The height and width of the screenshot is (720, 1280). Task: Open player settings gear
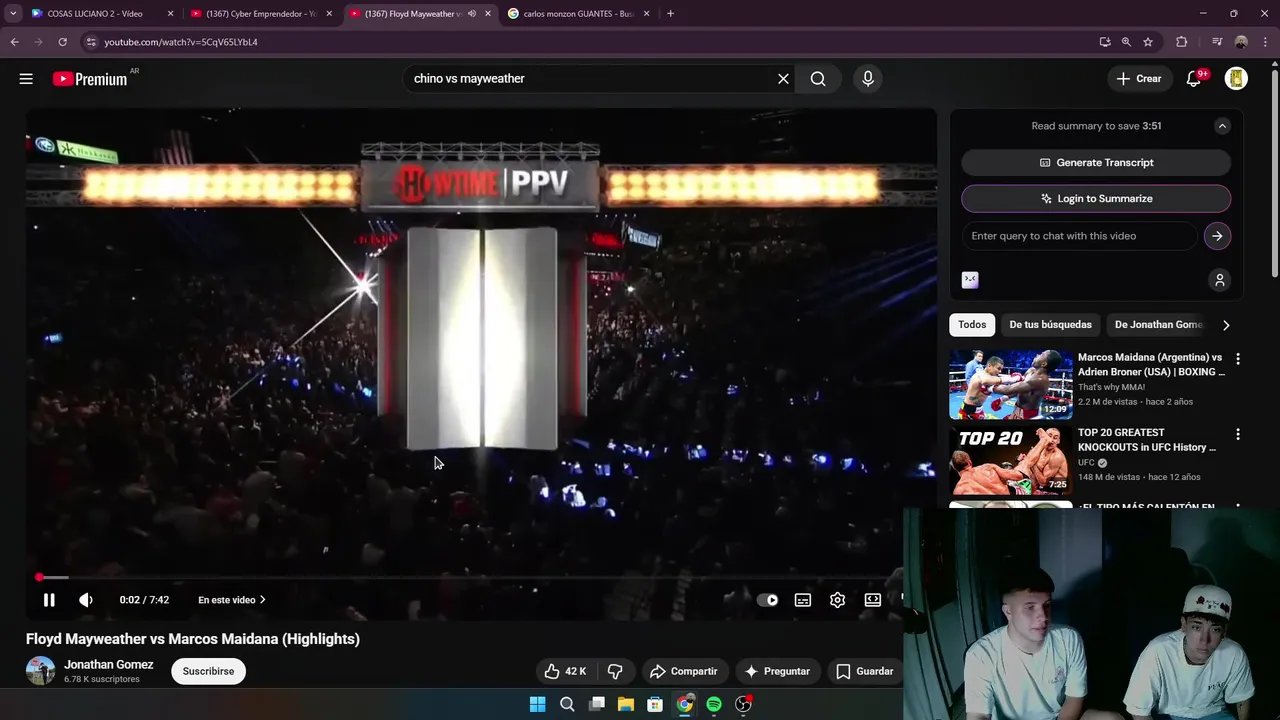coord(838,600)
